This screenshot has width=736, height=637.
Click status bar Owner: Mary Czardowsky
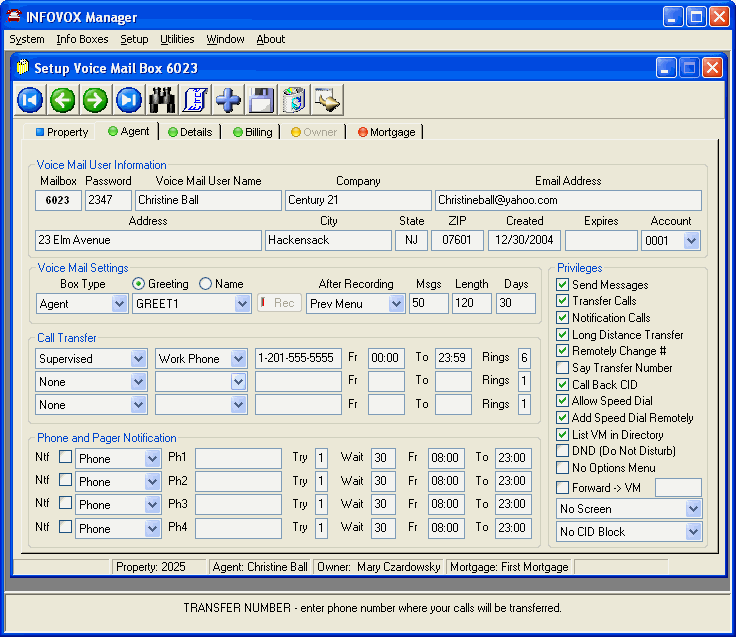[379, 567]
